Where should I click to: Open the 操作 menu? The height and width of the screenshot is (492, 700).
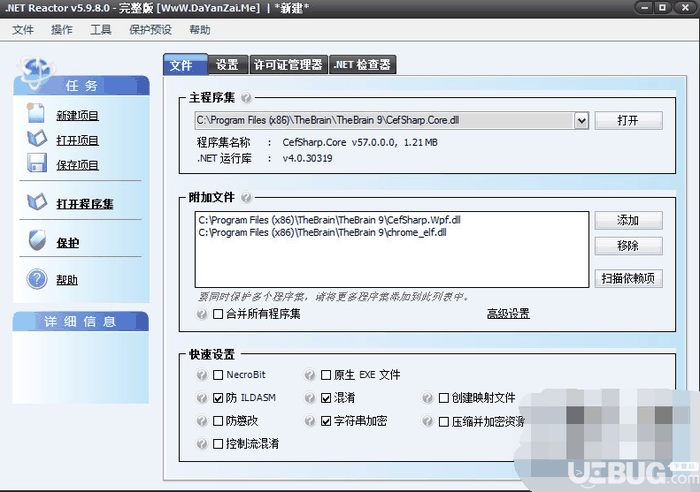click(x=62, y=30)
